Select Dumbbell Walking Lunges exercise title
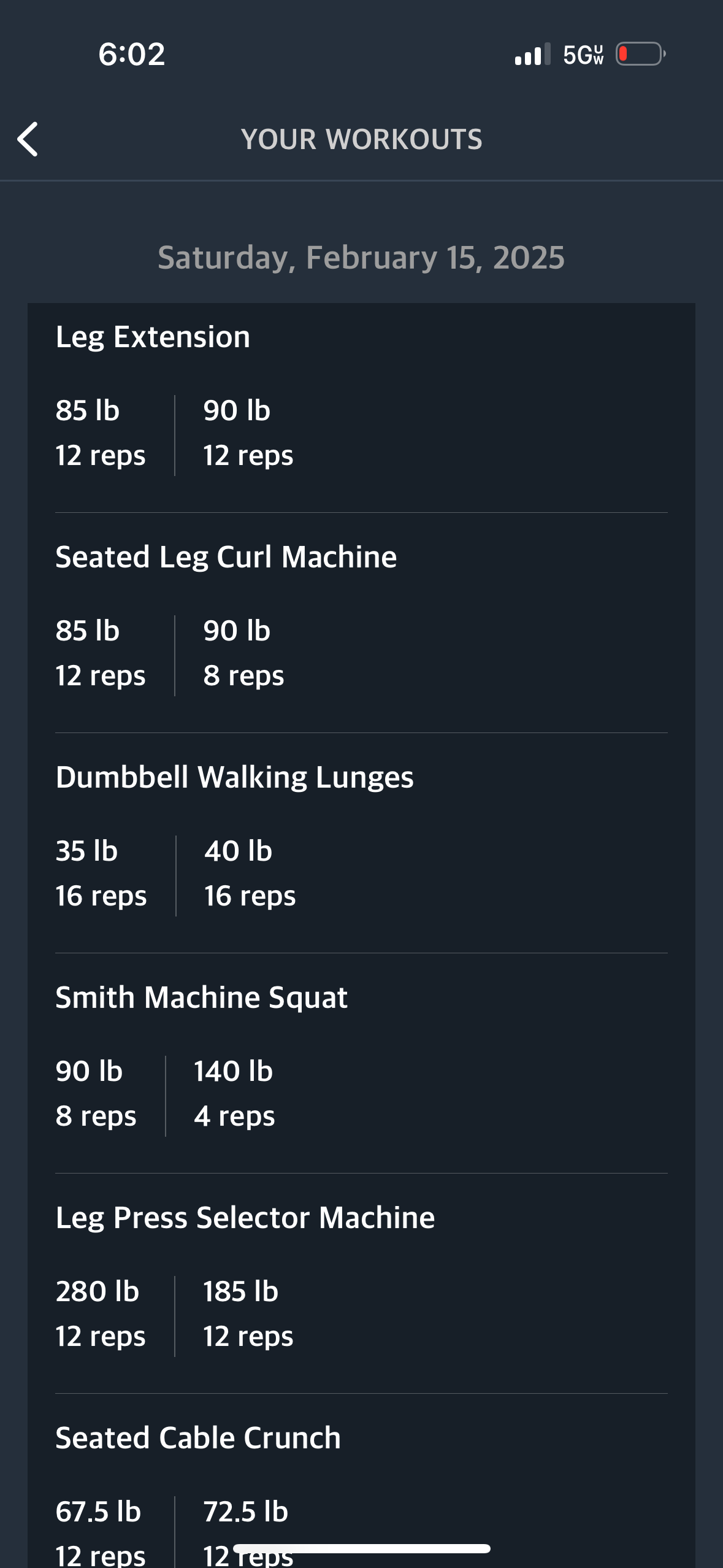 (x=234, y=777)
